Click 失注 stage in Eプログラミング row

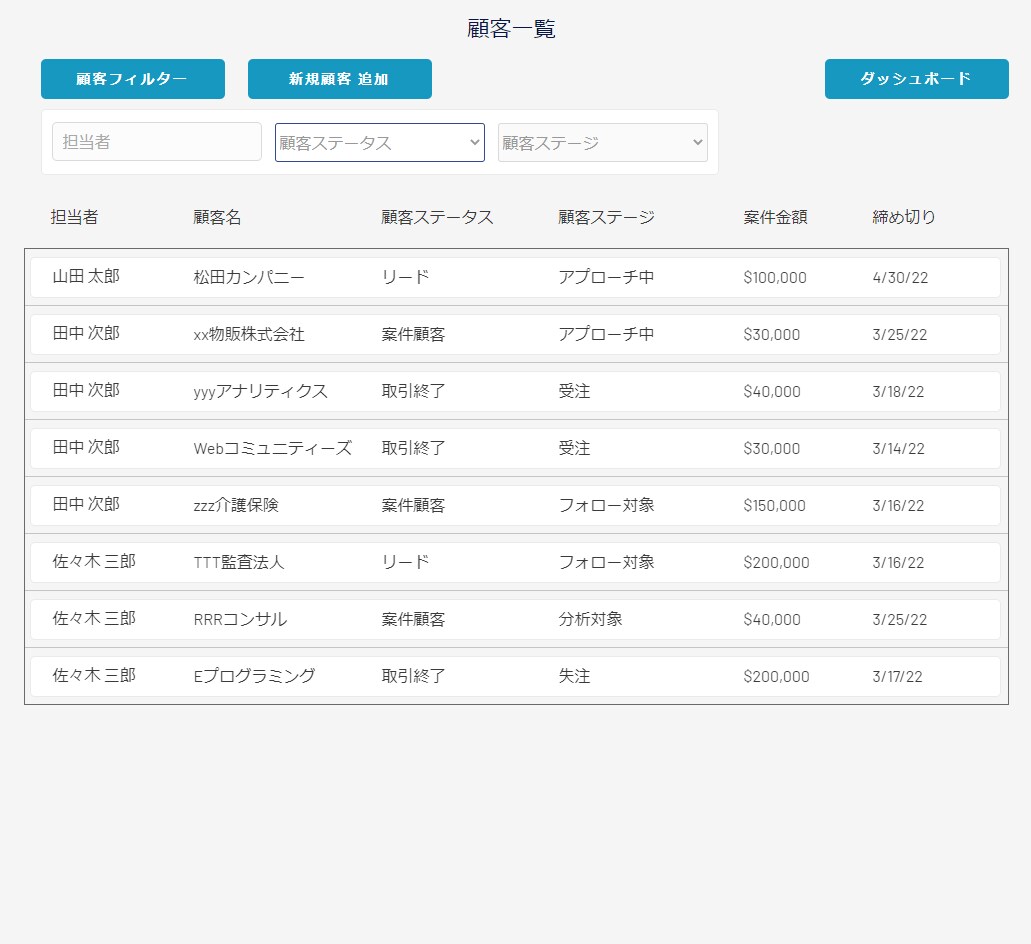(x=574, y=676)
